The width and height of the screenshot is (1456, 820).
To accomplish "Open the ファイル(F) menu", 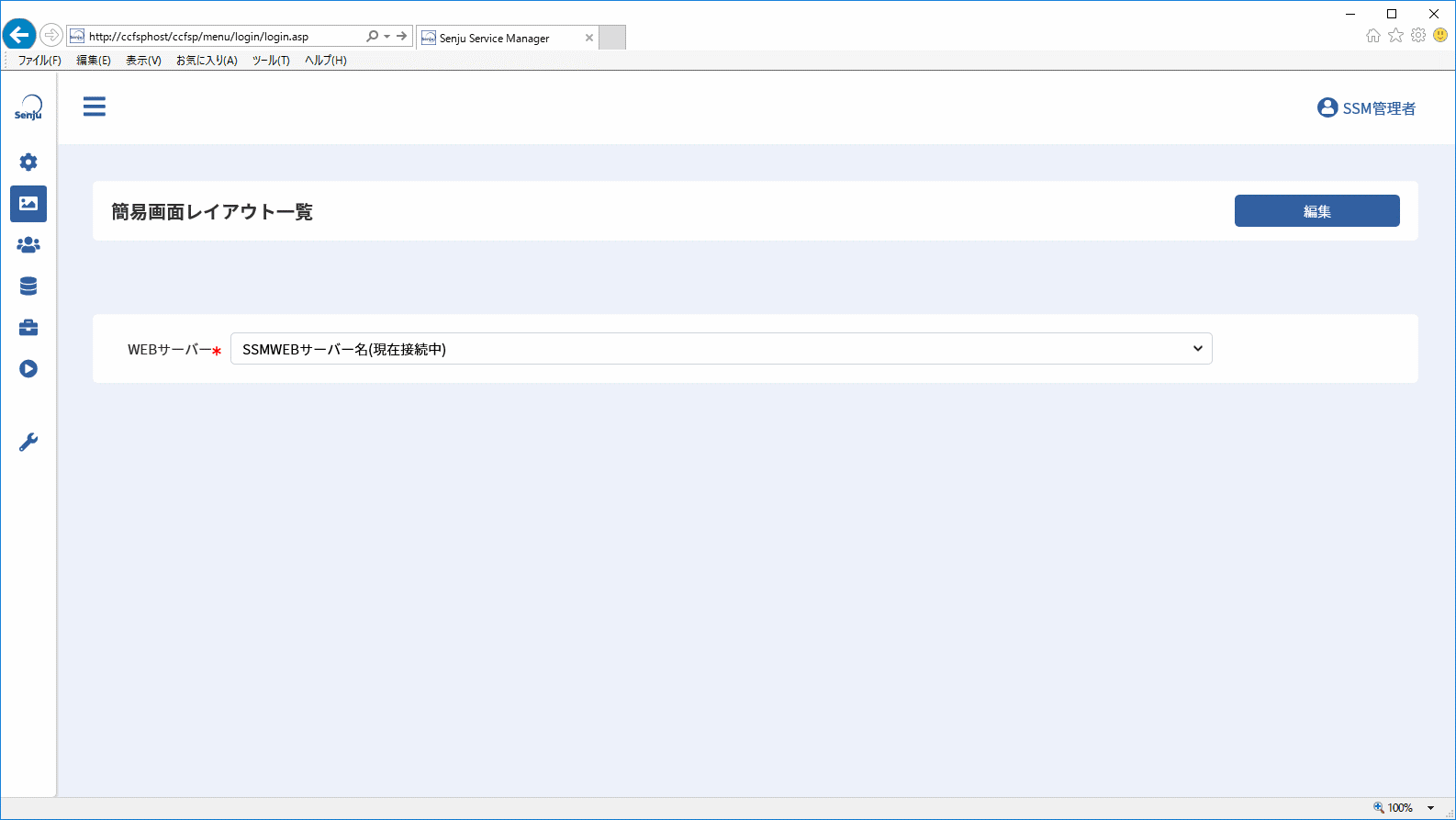I will click(x=39, y=61).
